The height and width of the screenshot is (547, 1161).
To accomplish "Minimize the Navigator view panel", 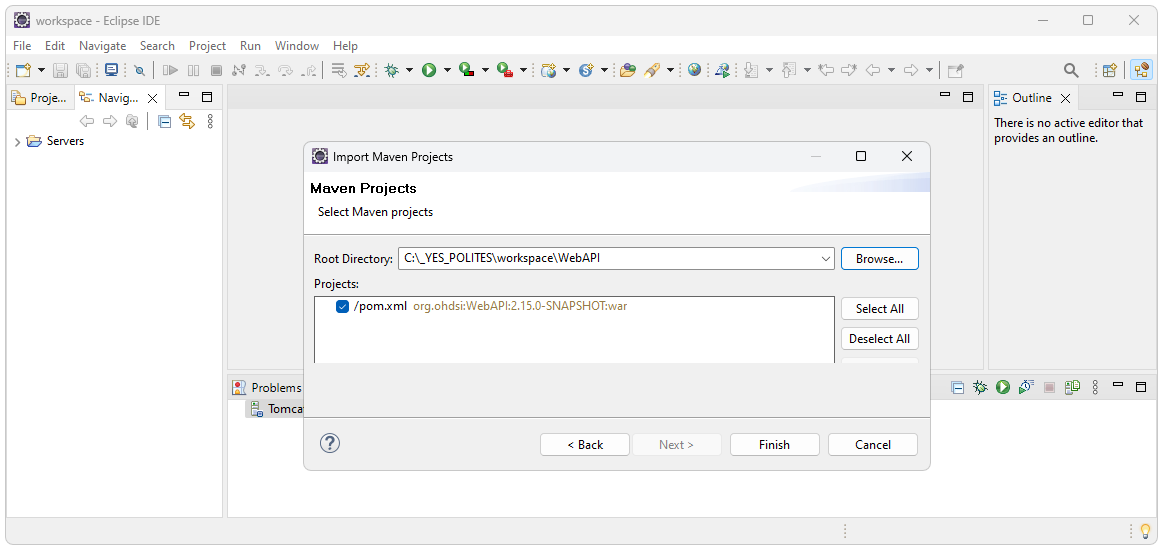I will point(184,96).
